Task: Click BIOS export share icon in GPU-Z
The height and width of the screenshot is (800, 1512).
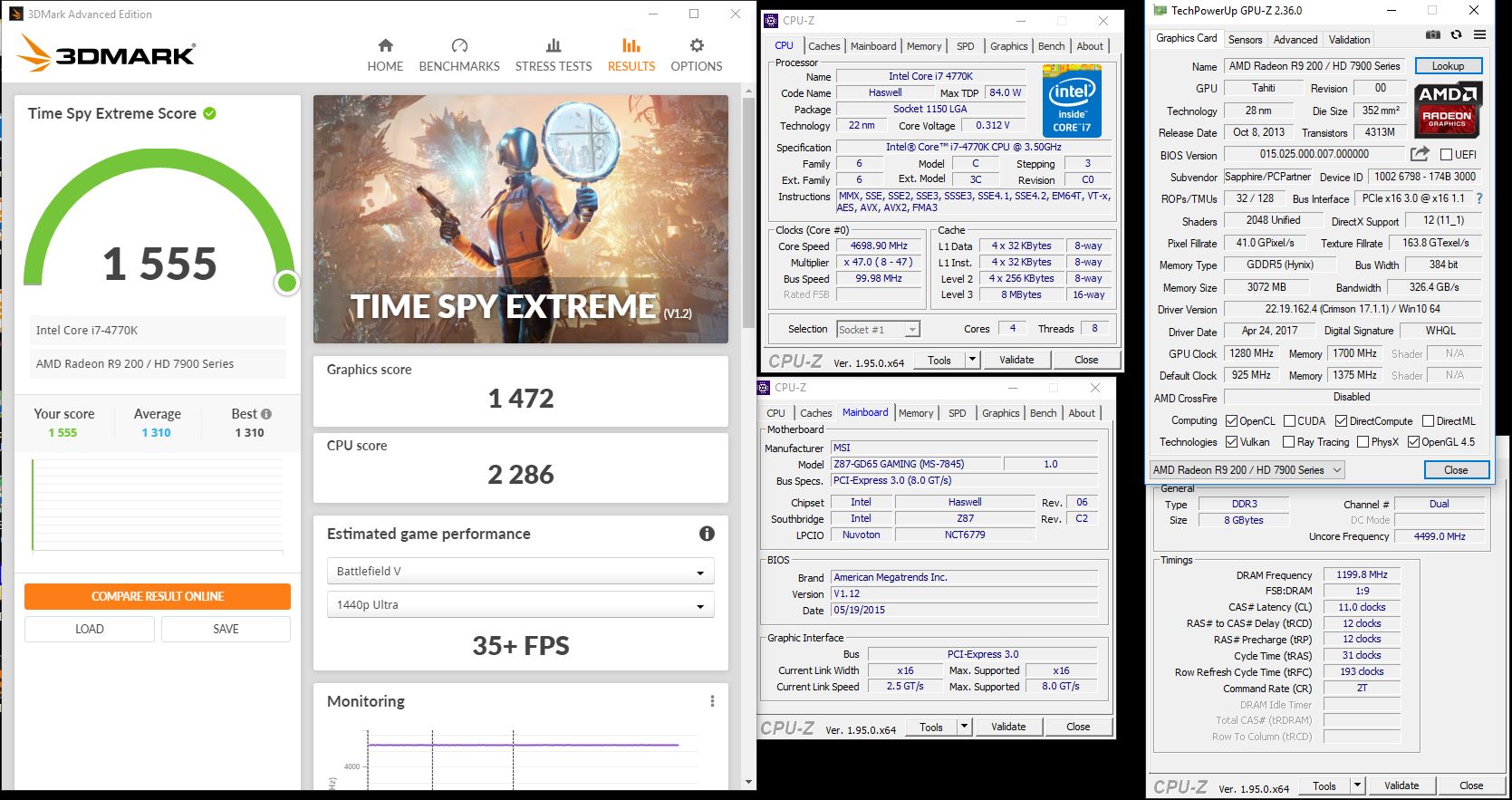Action: (1420, 154)
